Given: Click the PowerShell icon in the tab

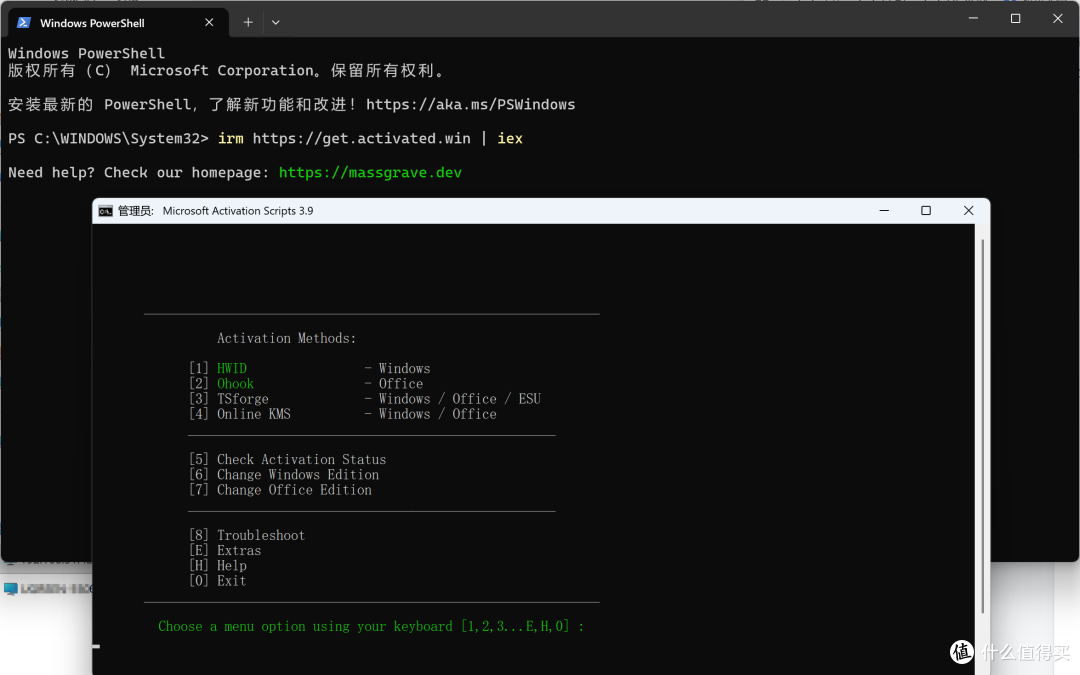Looking at the screenshot, I should pos(23,23).
